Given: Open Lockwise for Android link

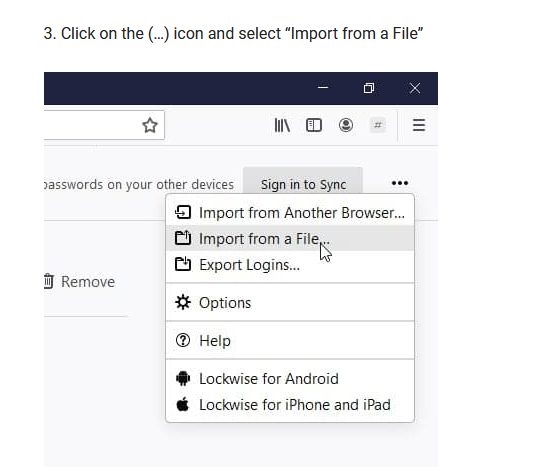Looking at the screenshot, I should (290, 379).
